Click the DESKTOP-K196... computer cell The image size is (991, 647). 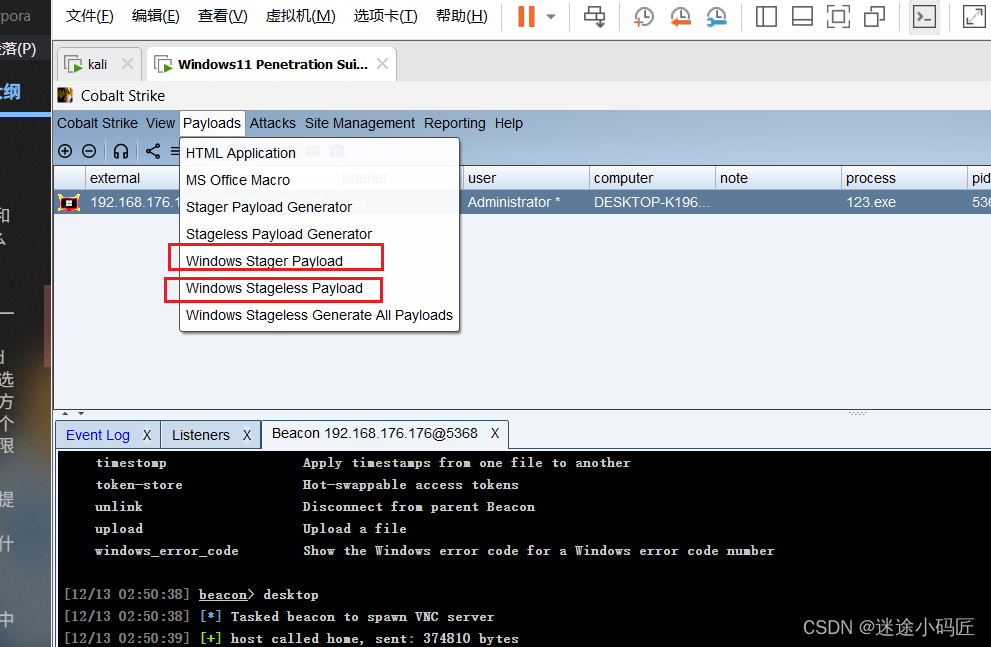coord(652,202)
